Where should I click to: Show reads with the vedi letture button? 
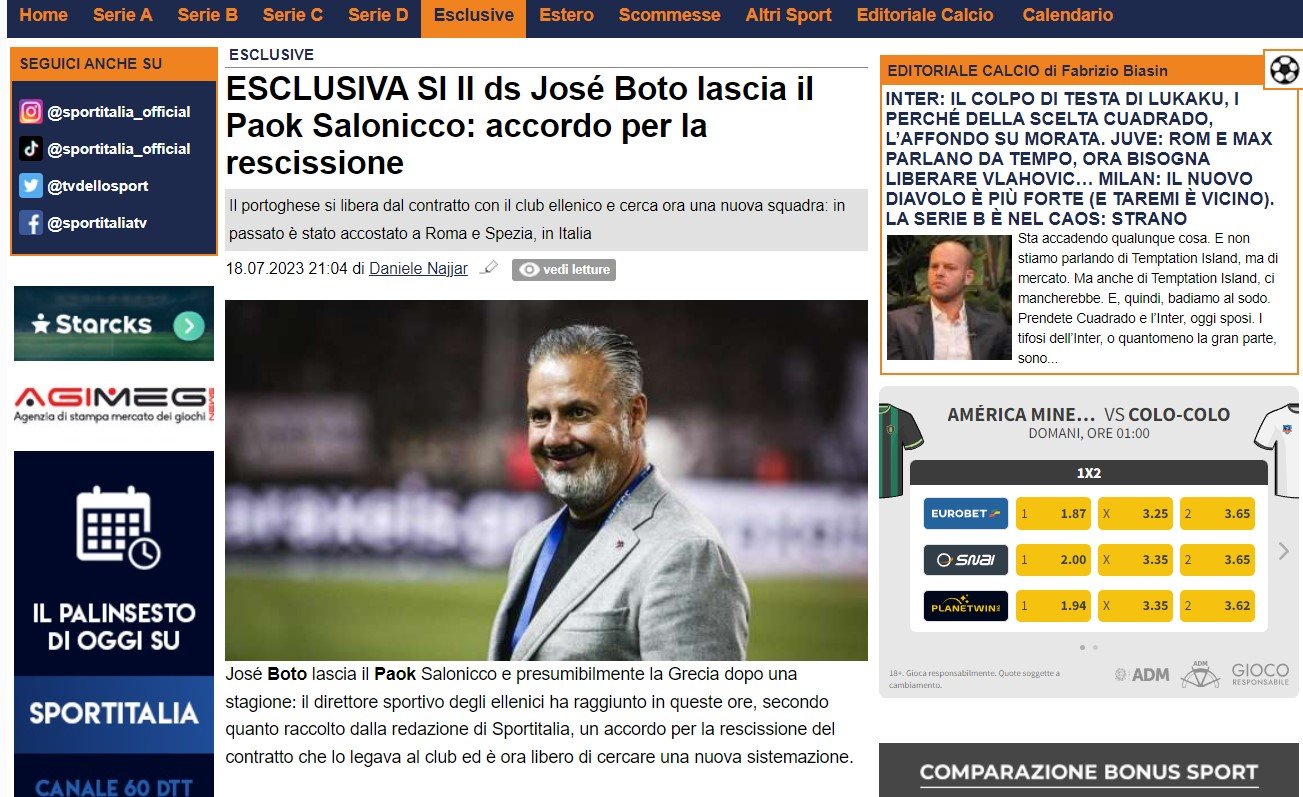pyautogui.click(x=564, y=270)
